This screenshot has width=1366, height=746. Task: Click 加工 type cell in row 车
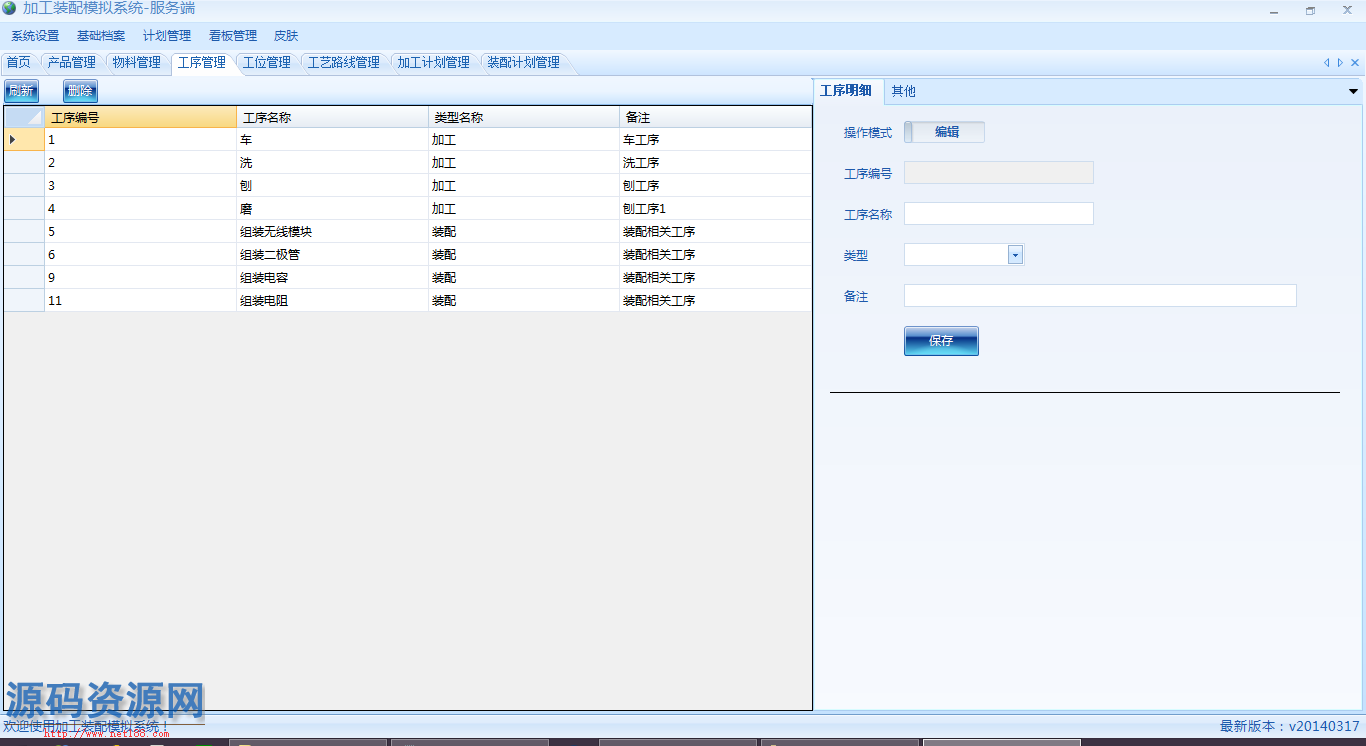[524, 140]
